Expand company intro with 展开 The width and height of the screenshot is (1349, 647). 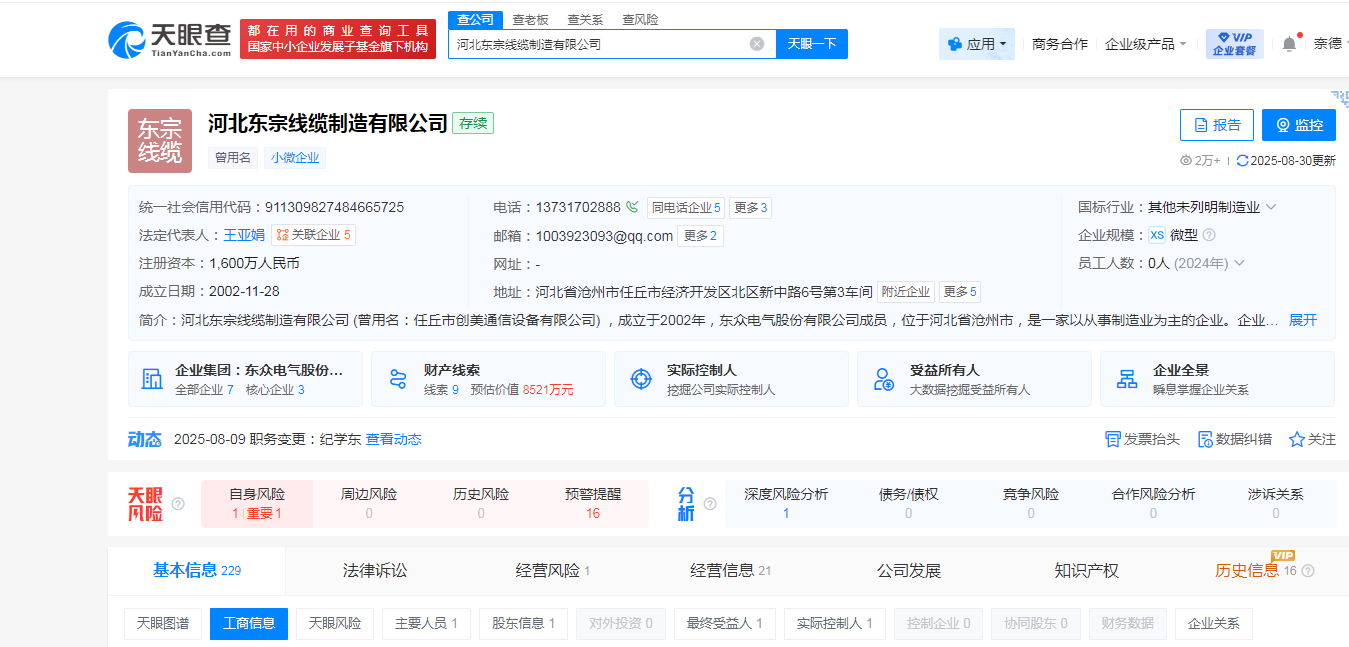tap(1302, 320)
